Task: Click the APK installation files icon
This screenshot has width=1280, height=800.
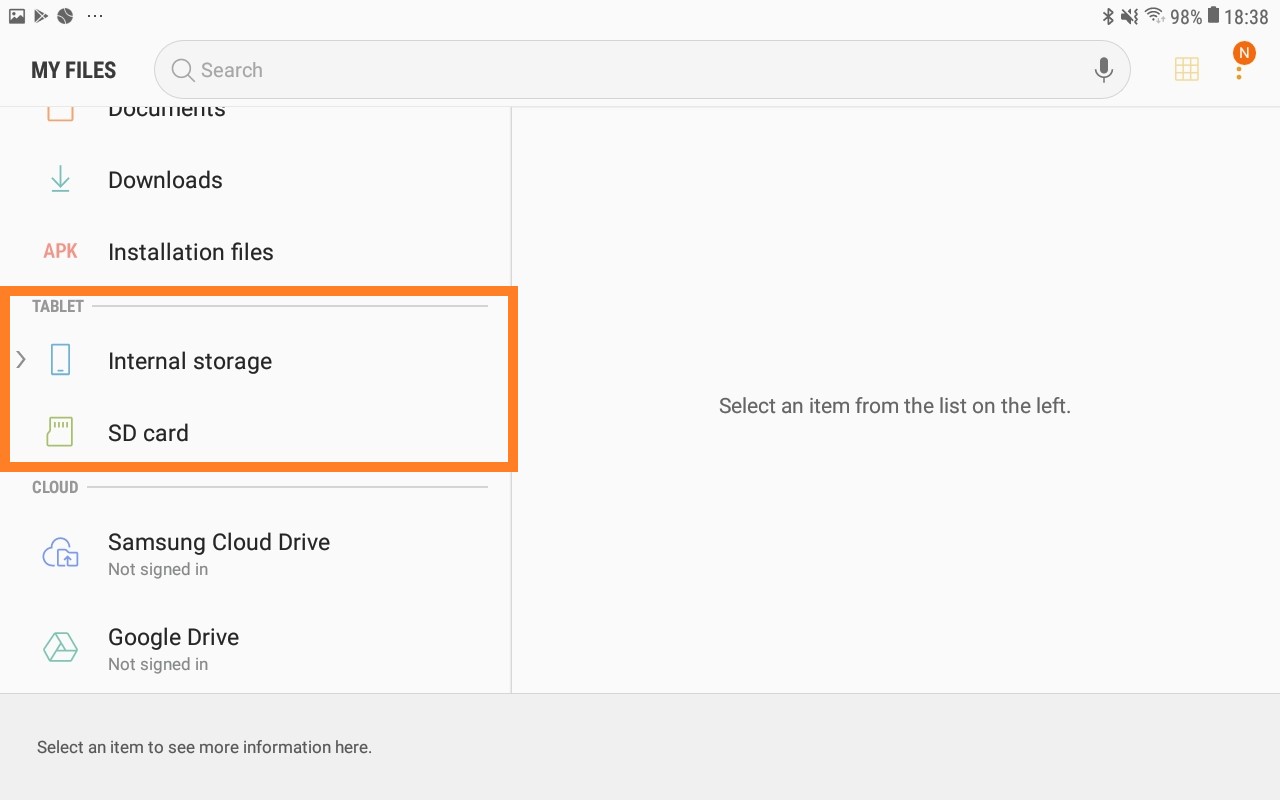Action: [60, 252]
